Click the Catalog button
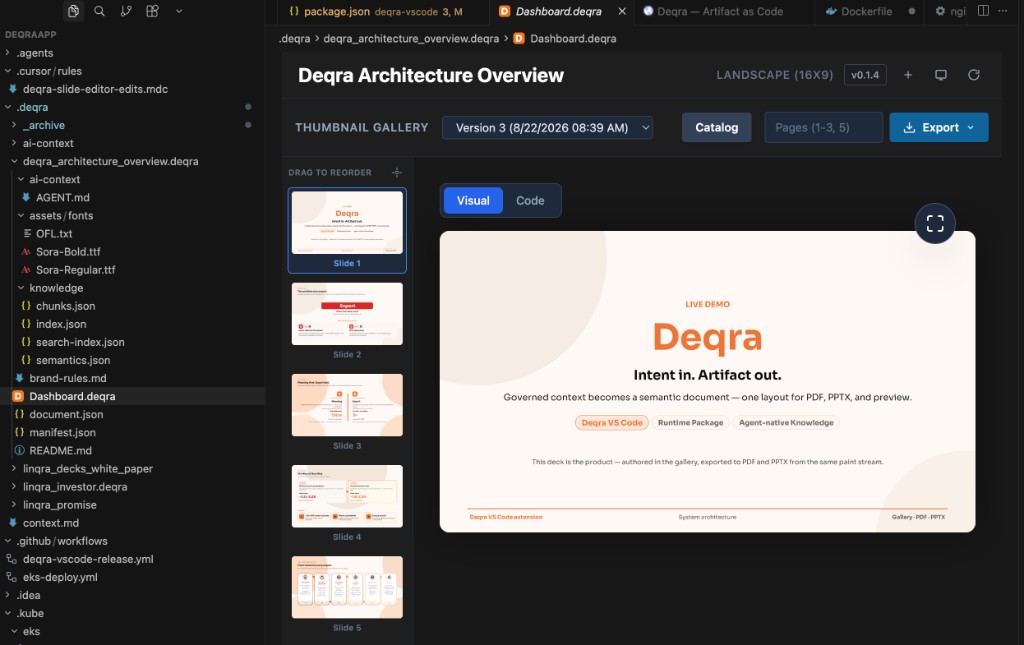 pos(716,128)
